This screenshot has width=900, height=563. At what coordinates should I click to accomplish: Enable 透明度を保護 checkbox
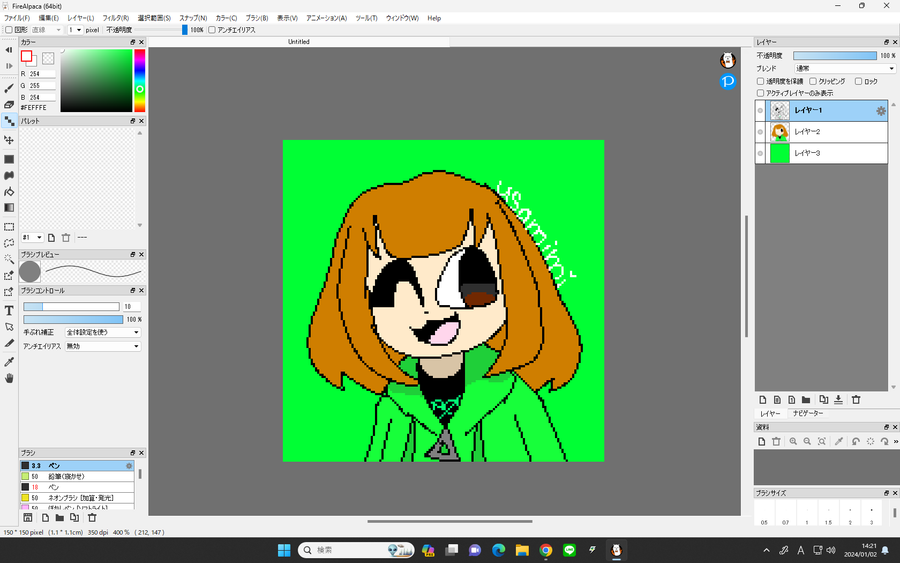761,81
